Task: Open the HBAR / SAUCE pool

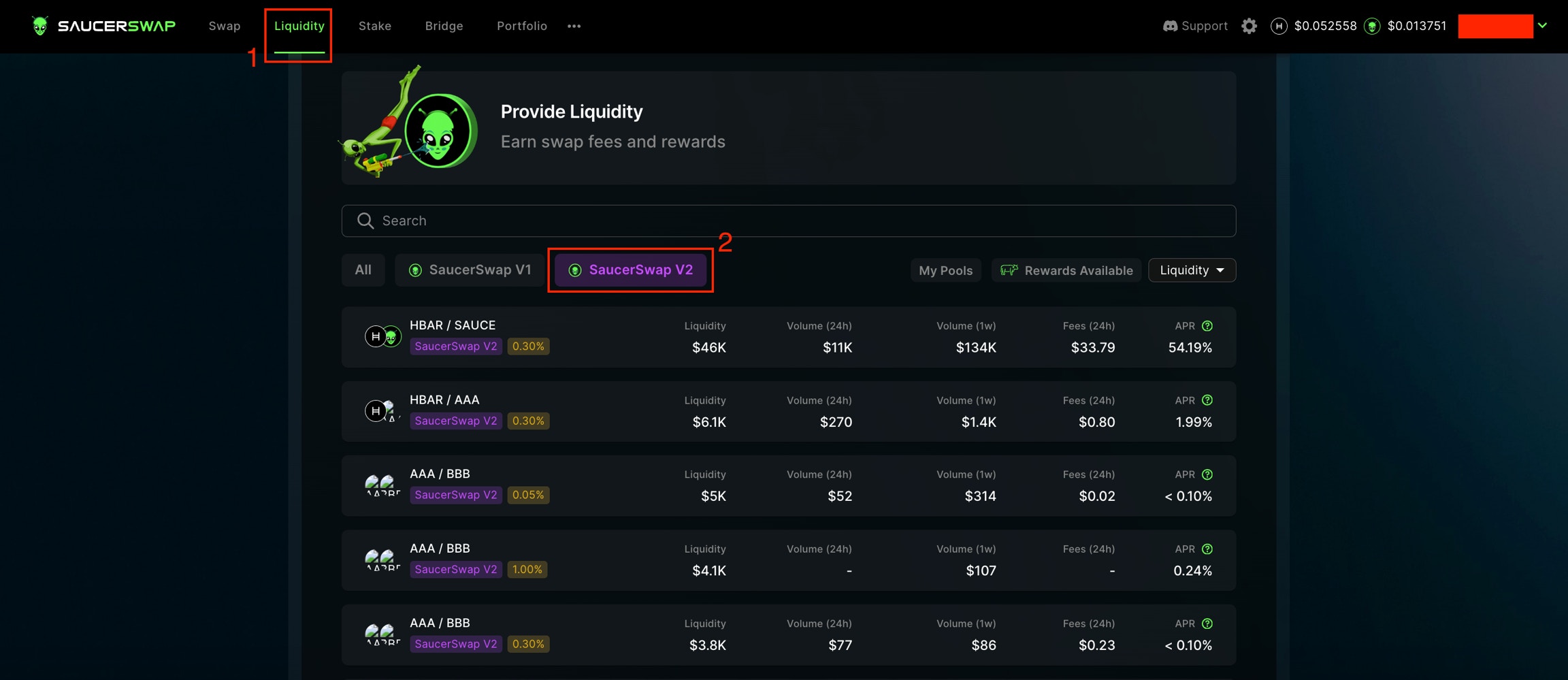Action: [x=789, y=337]
